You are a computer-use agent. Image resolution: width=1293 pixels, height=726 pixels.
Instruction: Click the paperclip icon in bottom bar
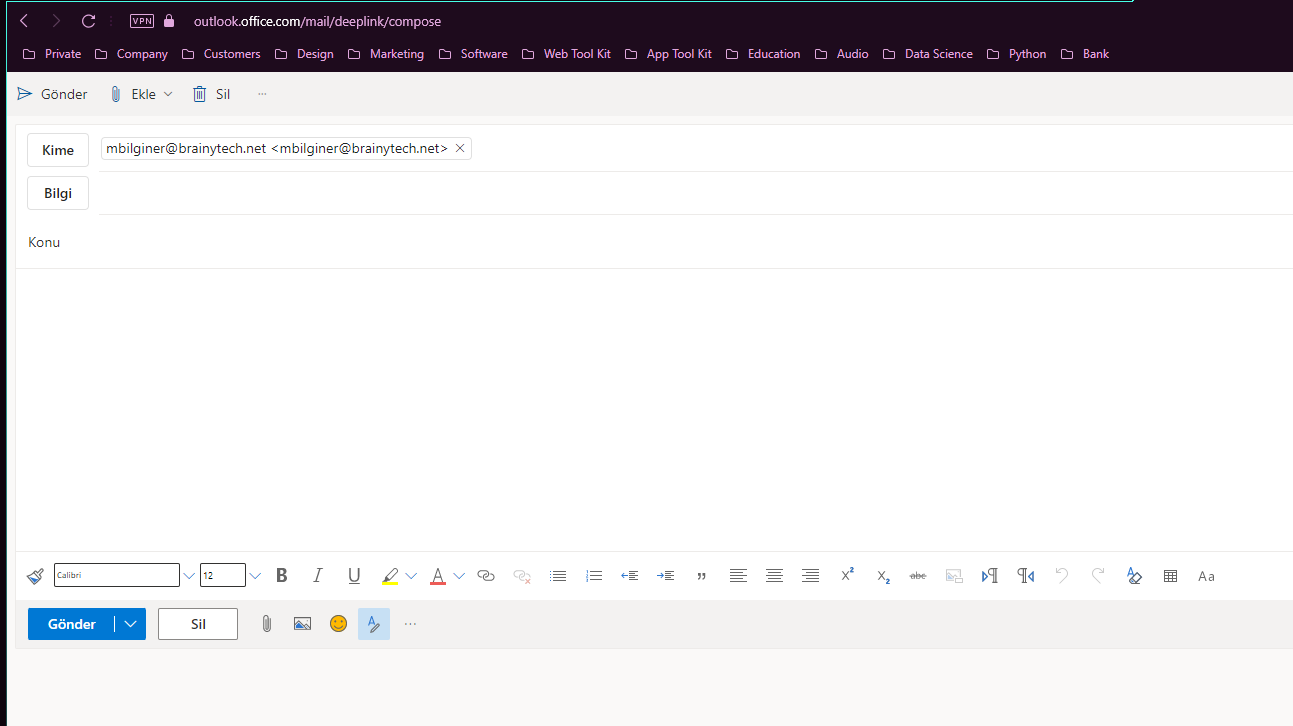pos(267,624)
